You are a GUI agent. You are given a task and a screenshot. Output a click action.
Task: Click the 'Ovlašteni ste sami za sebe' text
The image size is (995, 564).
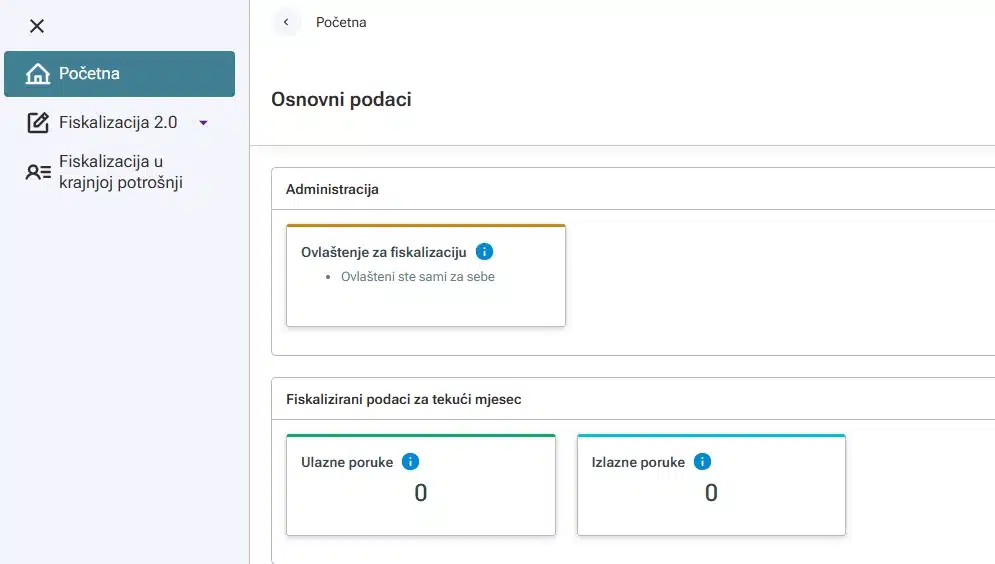coord(417,277)
